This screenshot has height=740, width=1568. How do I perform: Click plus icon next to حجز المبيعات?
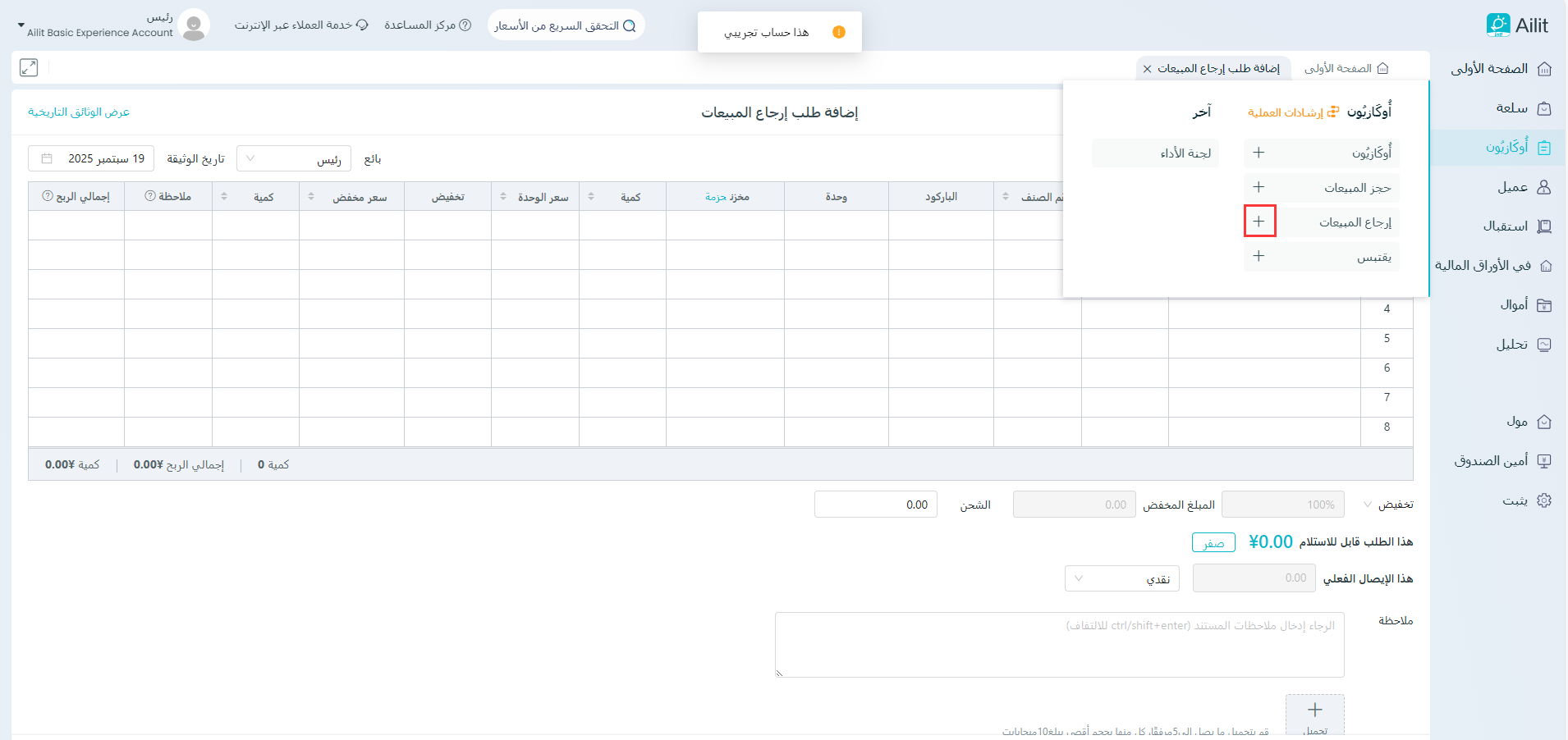[1259, 187]
